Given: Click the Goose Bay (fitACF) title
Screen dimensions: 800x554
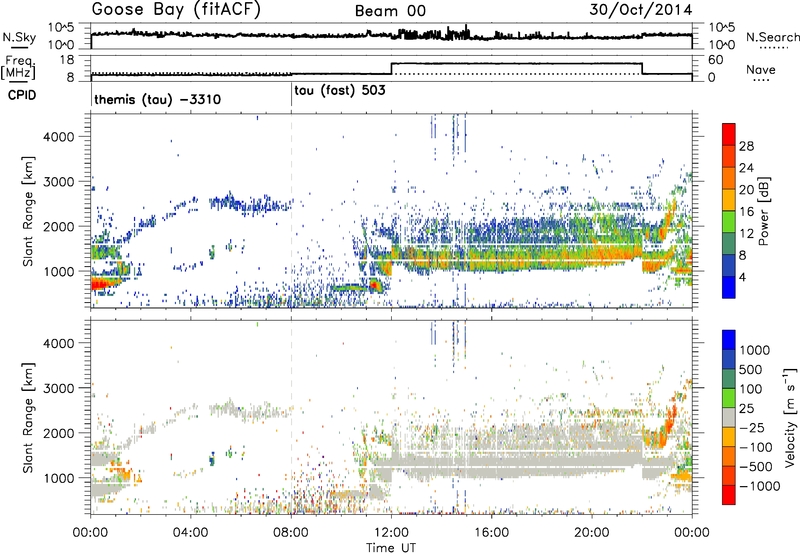Looking at the screenshot, I should [176, 10].
